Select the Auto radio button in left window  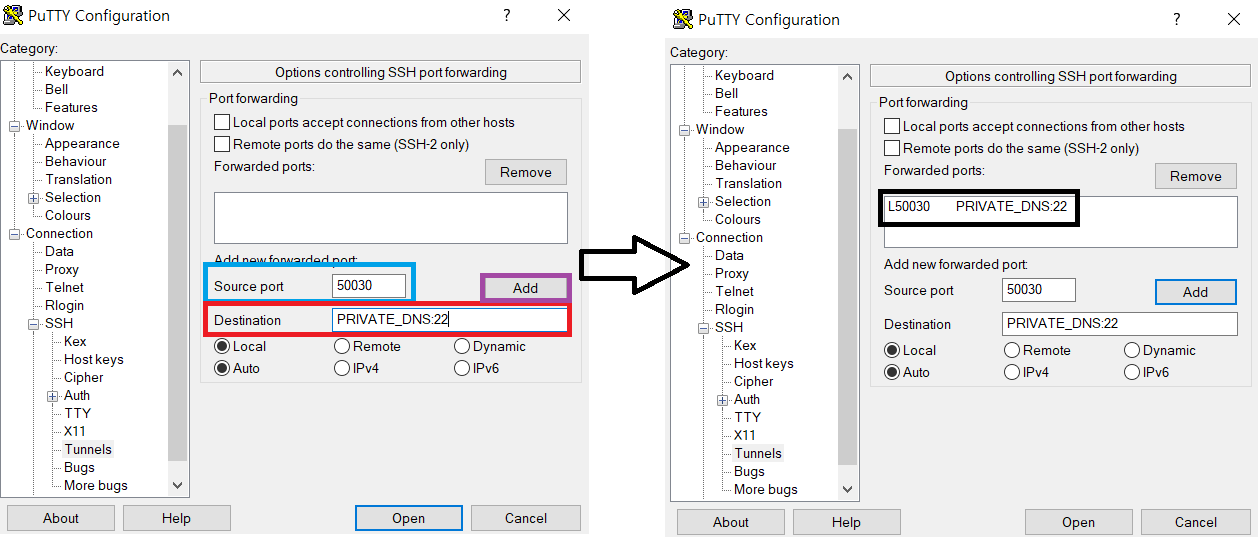pos(222,368)
